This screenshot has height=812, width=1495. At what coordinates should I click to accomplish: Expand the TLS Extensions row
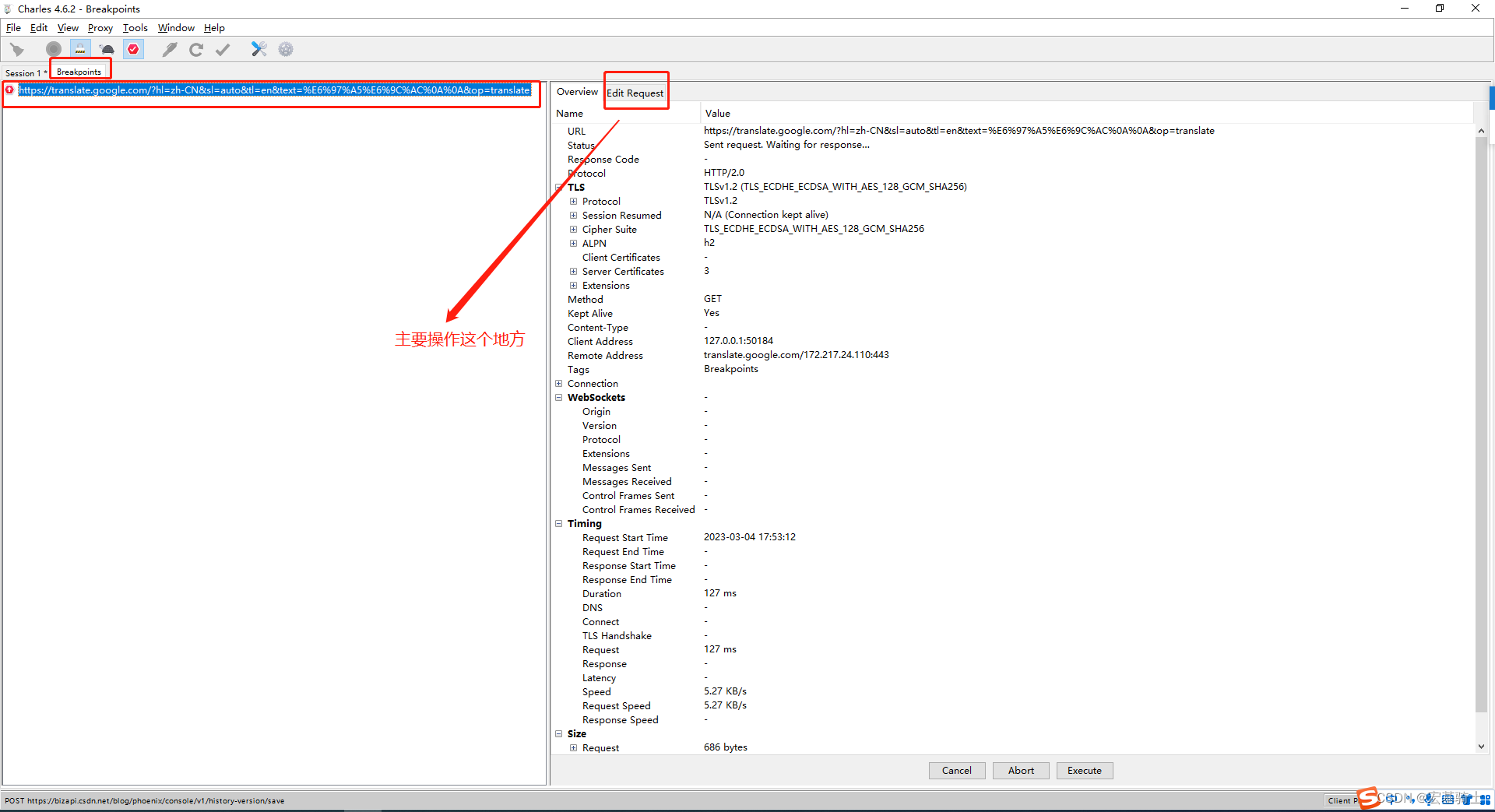click(573, 286)
